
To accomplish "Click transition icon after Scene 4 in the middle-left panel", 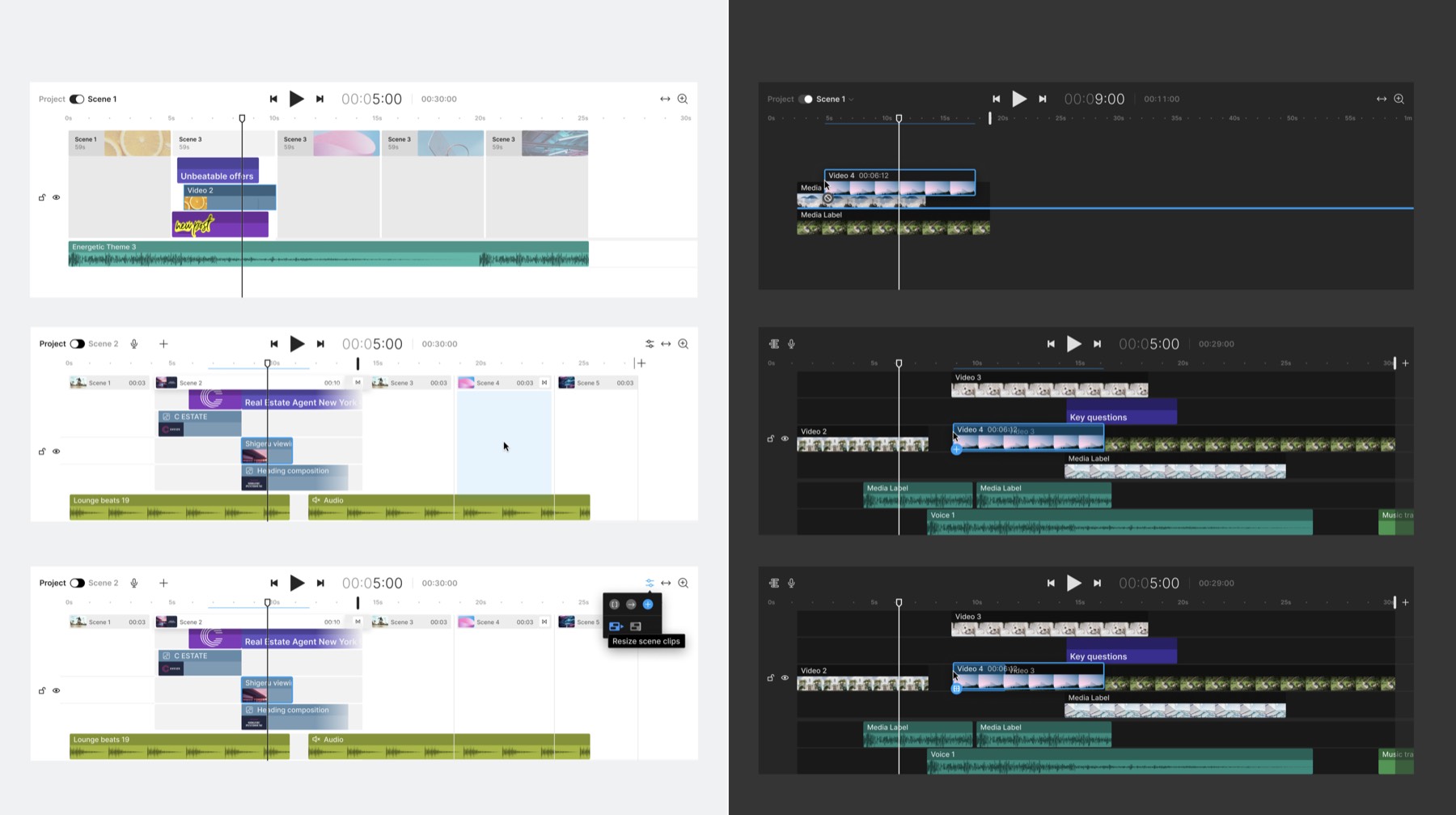I will [544, 383].
